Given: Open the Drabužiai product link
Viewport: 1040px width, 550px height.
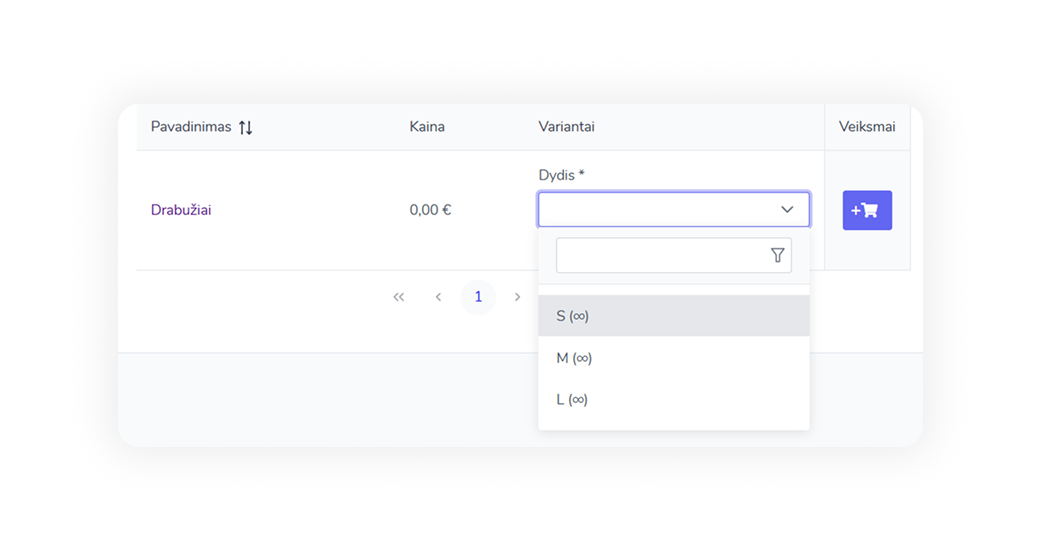Looking at the screenshot, I should tap(181, 210).
